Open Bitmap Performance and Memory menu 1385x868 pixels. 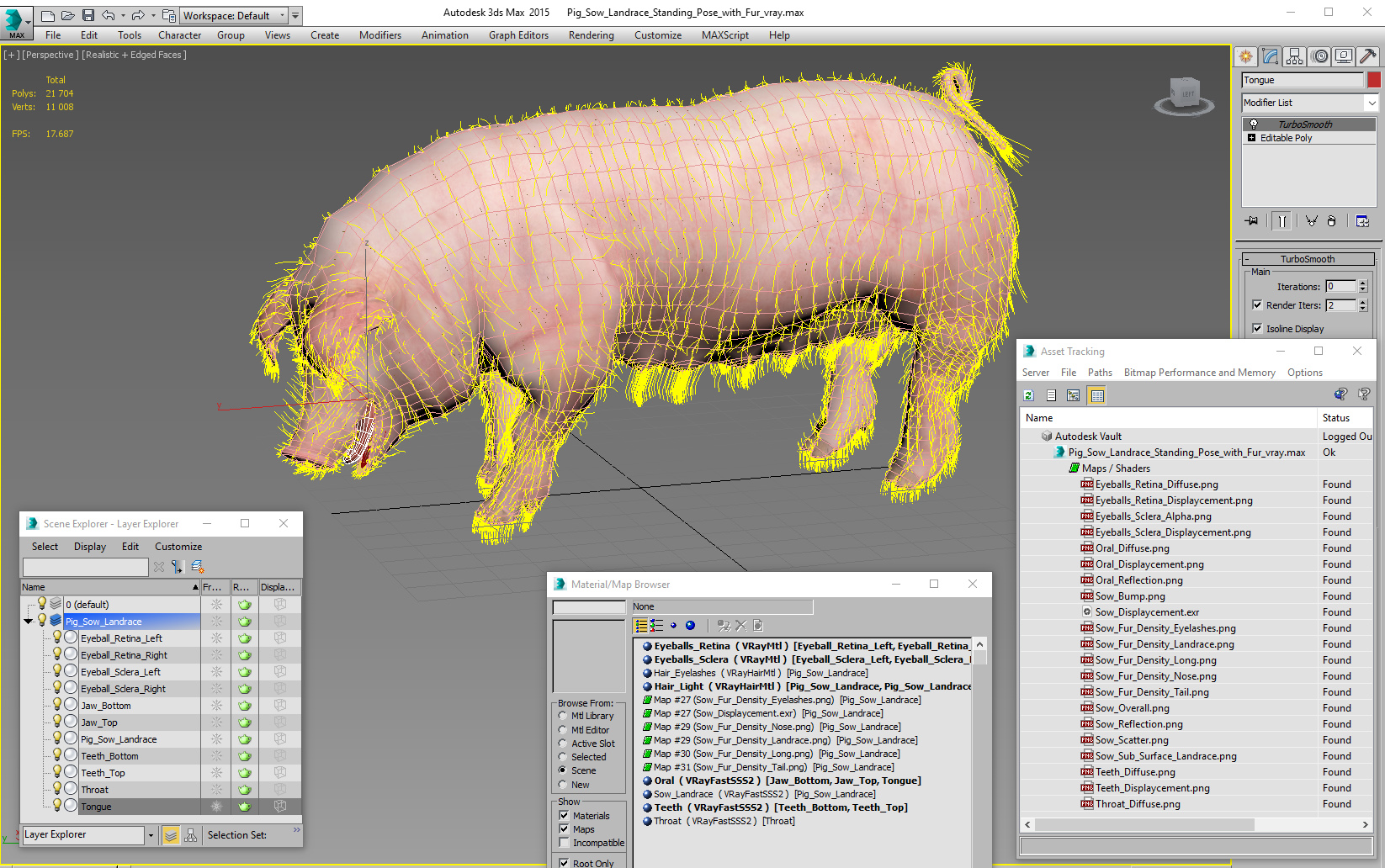point(1199,373)
